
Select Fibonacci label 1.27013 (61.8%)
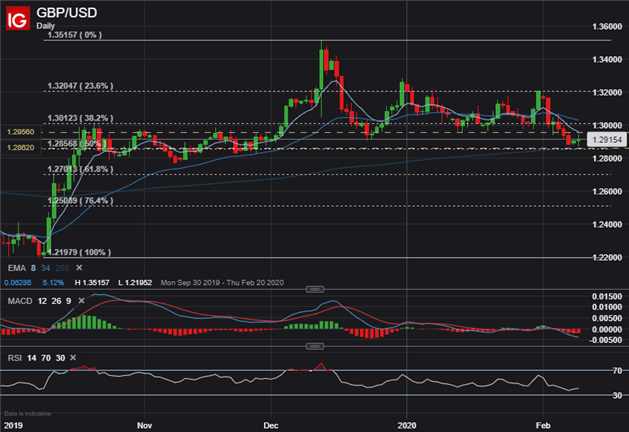click(80, 169)
